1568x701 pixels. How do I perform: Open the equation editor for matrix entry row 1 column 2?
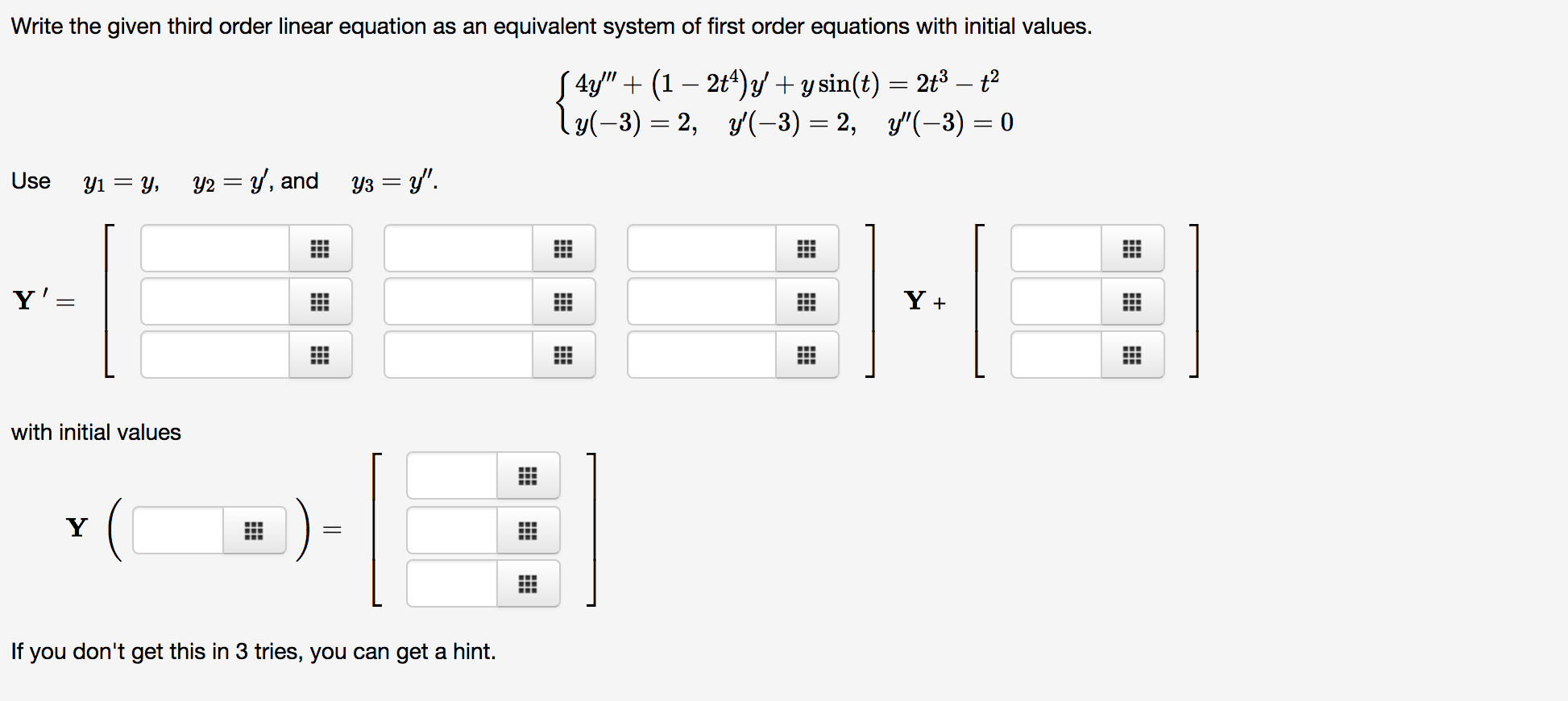[x=562, y=247]
